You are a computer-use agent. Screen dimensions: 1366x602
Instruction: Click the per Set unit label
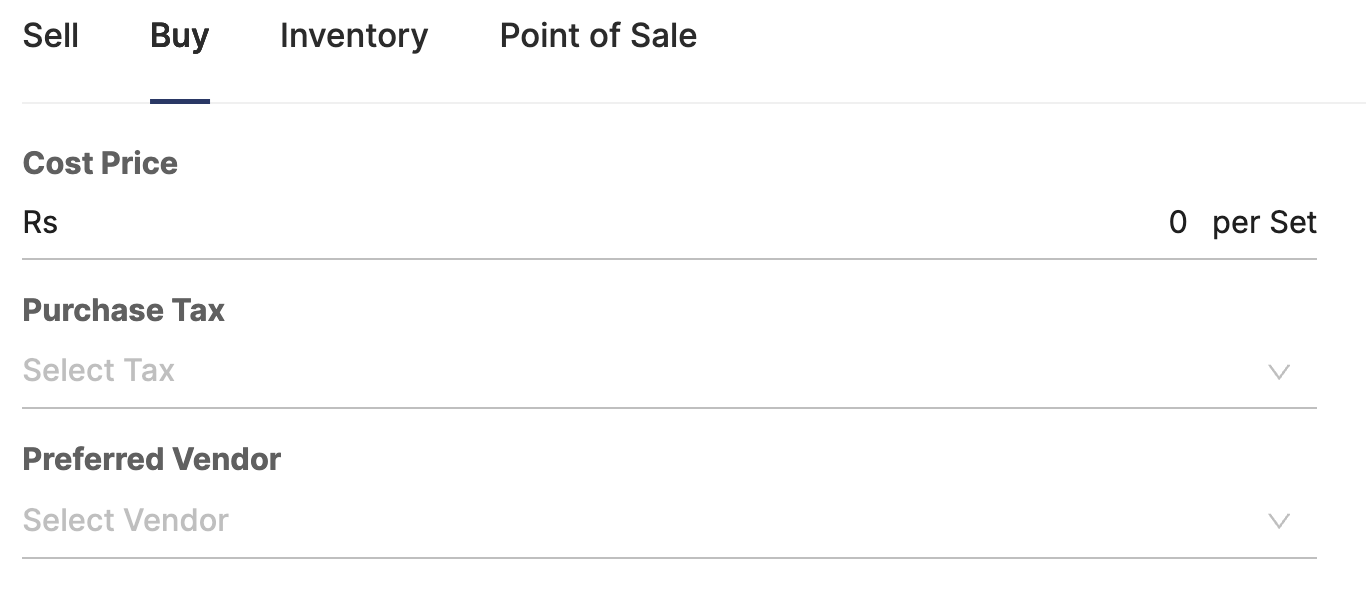click(x=1263, y=222)
